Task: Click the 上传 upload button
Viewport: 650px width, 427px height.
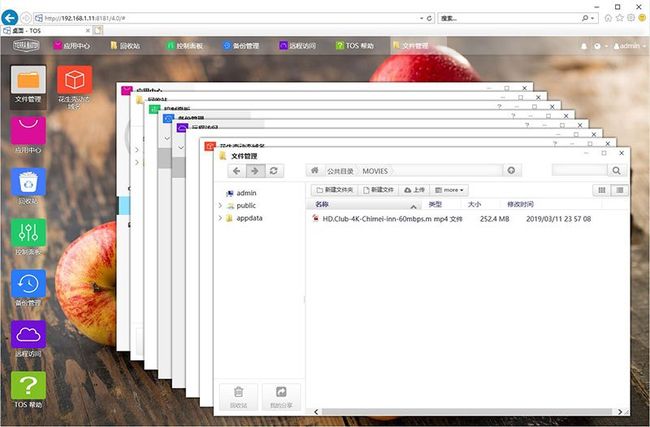Action: pos(414,190)
